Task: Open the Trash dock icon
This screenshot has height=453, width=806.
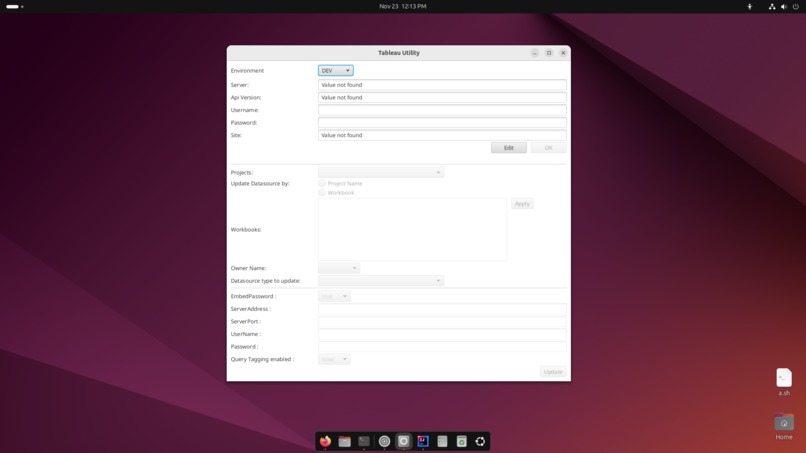Action: tap(462, 441)
